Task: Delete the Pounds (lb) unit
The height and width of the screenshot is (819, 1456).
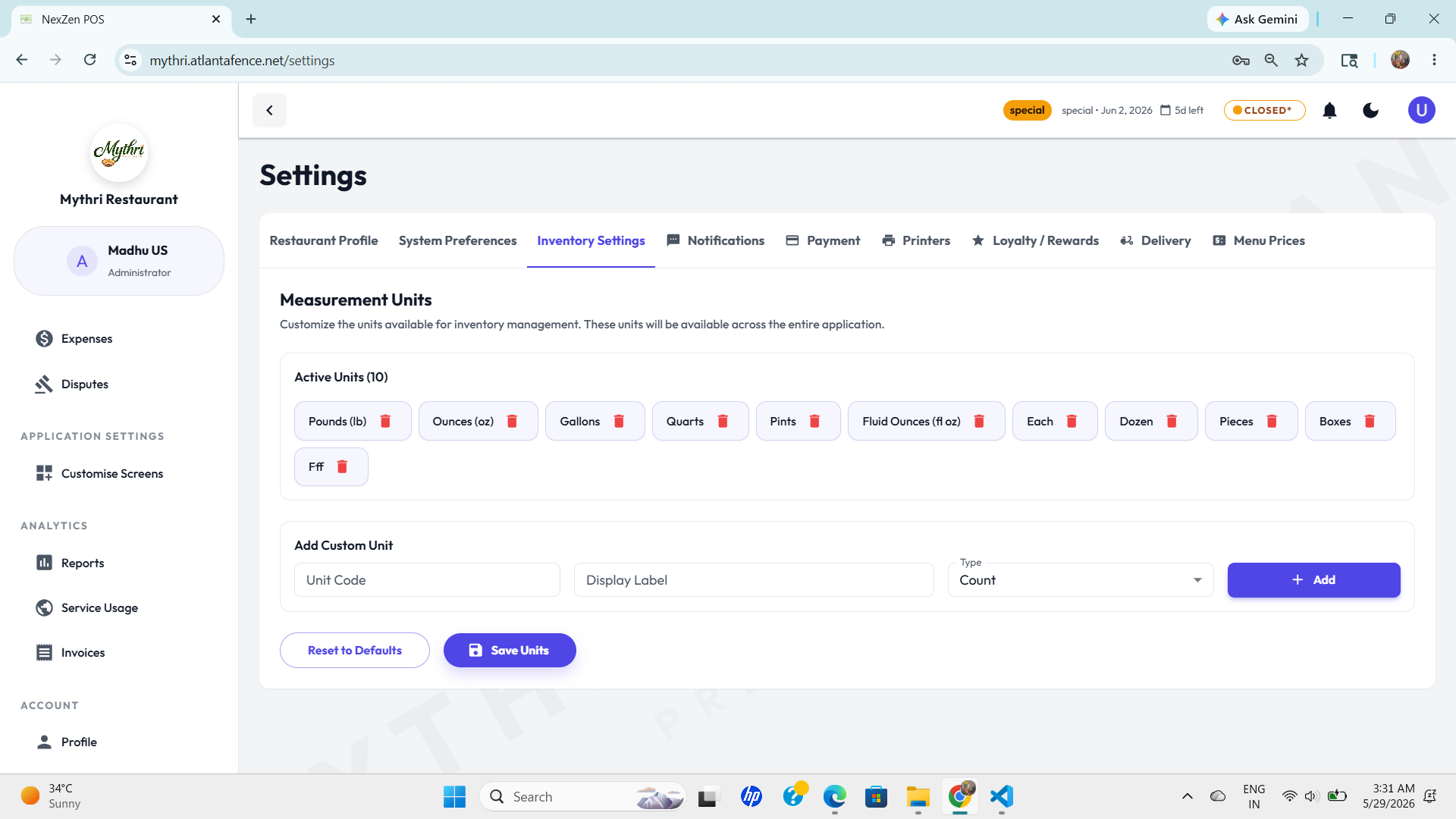Action: pos(385,422)
